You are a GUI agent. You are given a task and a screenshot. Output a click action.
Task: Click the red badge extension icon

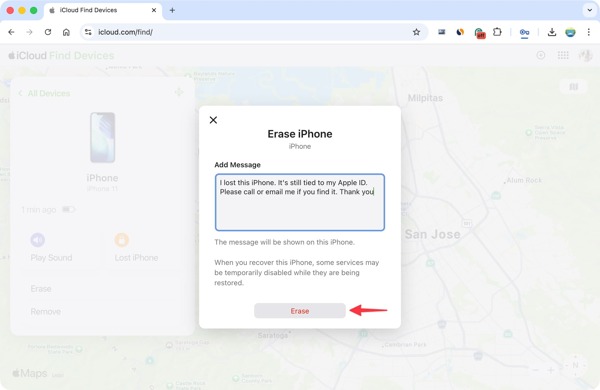point(479,33)
